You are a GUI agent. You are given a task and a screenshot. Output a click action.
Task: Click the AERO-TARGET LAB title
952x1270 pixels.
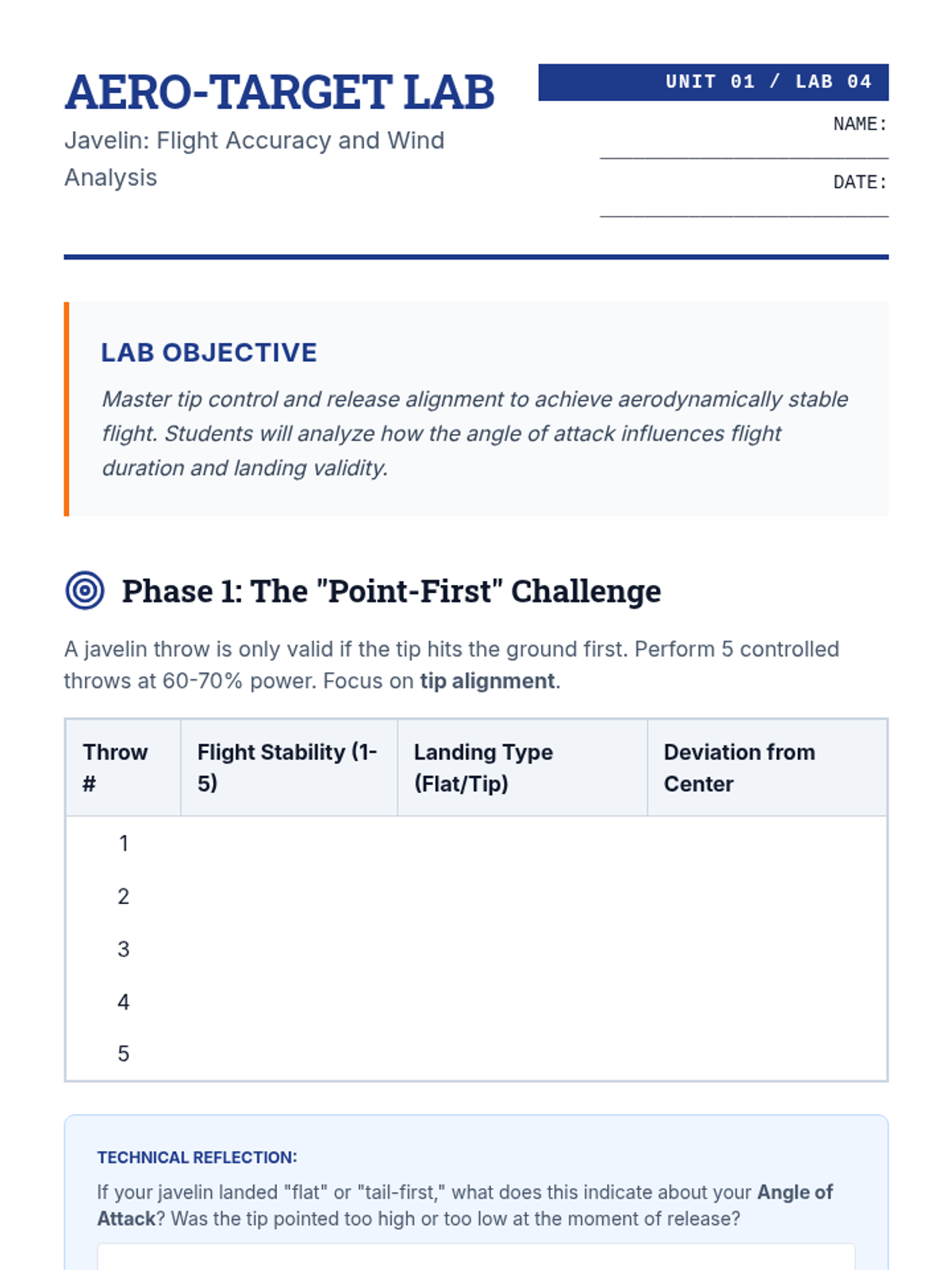(279, 92)
